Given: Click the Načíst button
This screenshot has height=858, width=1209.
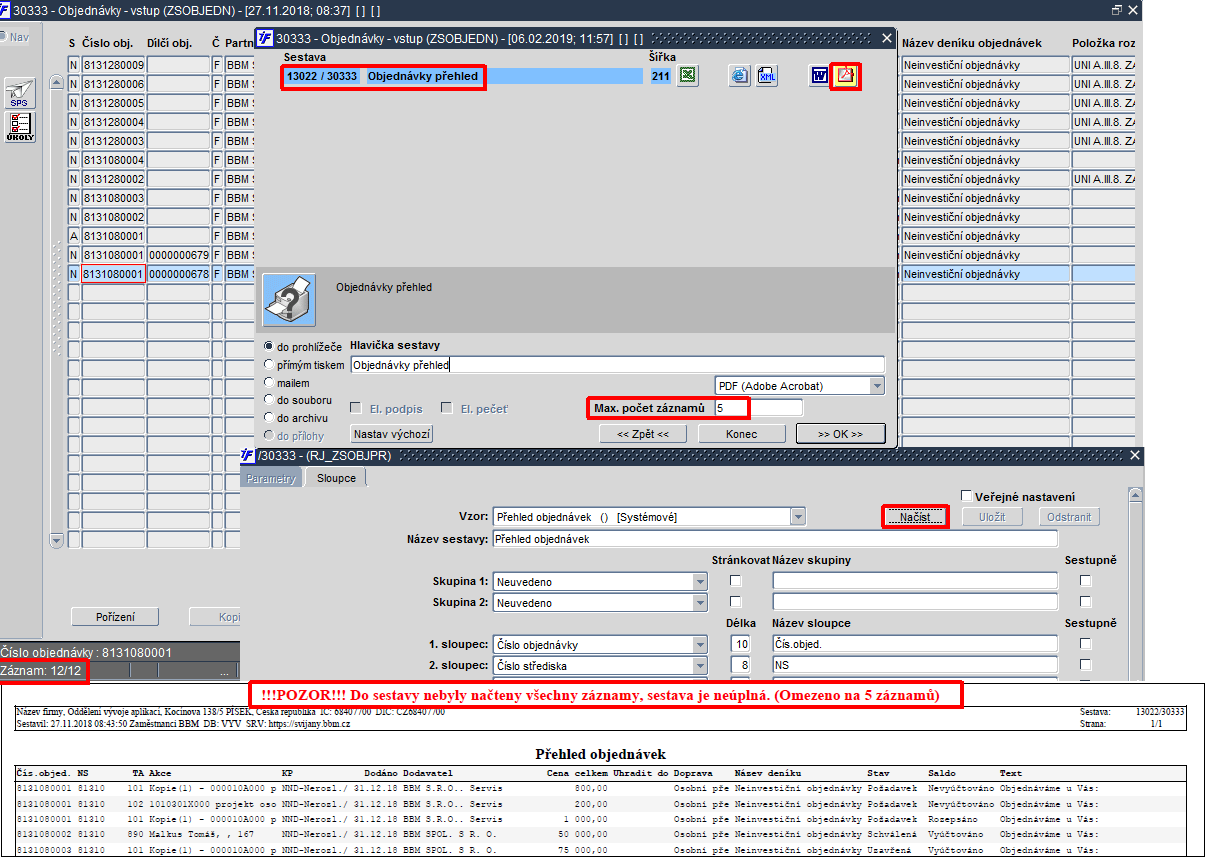Looking at the screenshot, I should tap(915, 517).
